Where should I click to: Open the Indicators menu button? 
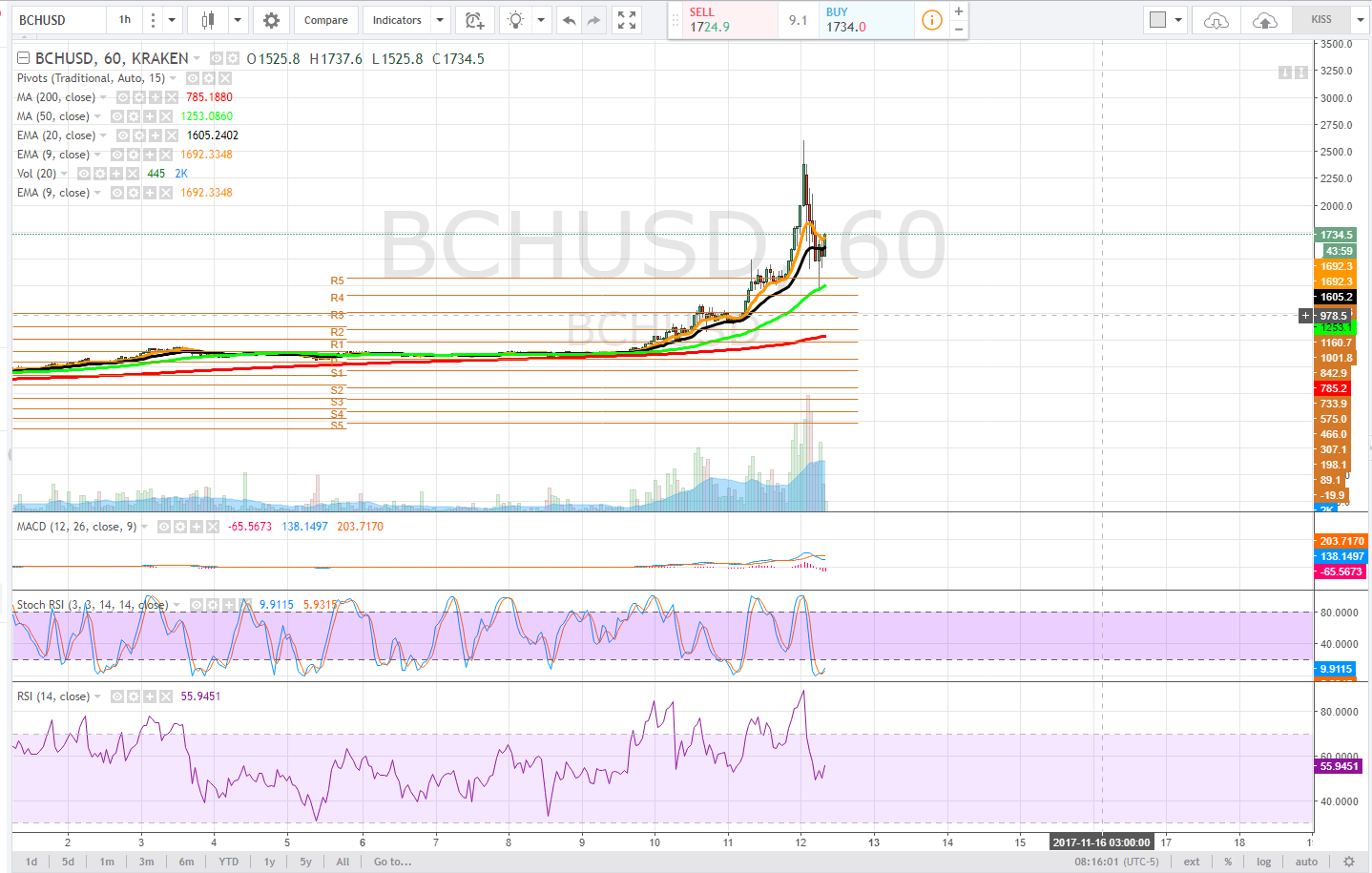[397, 20]
